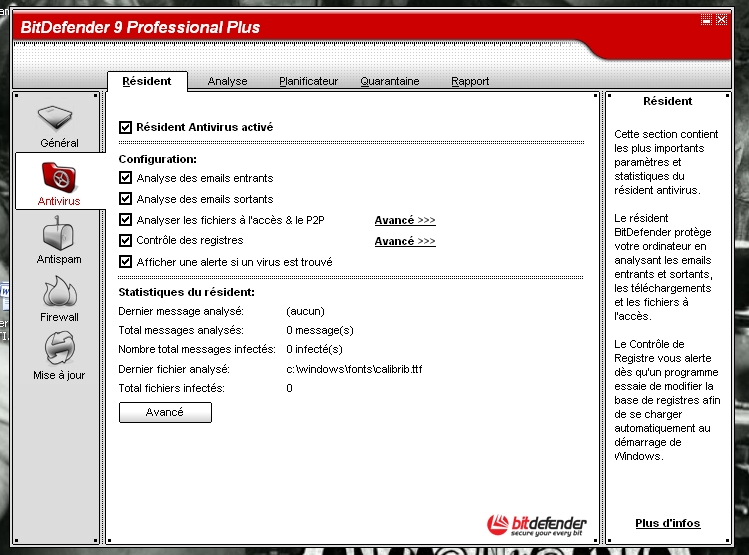Switch to the Analyse tab

coord(227,81)
